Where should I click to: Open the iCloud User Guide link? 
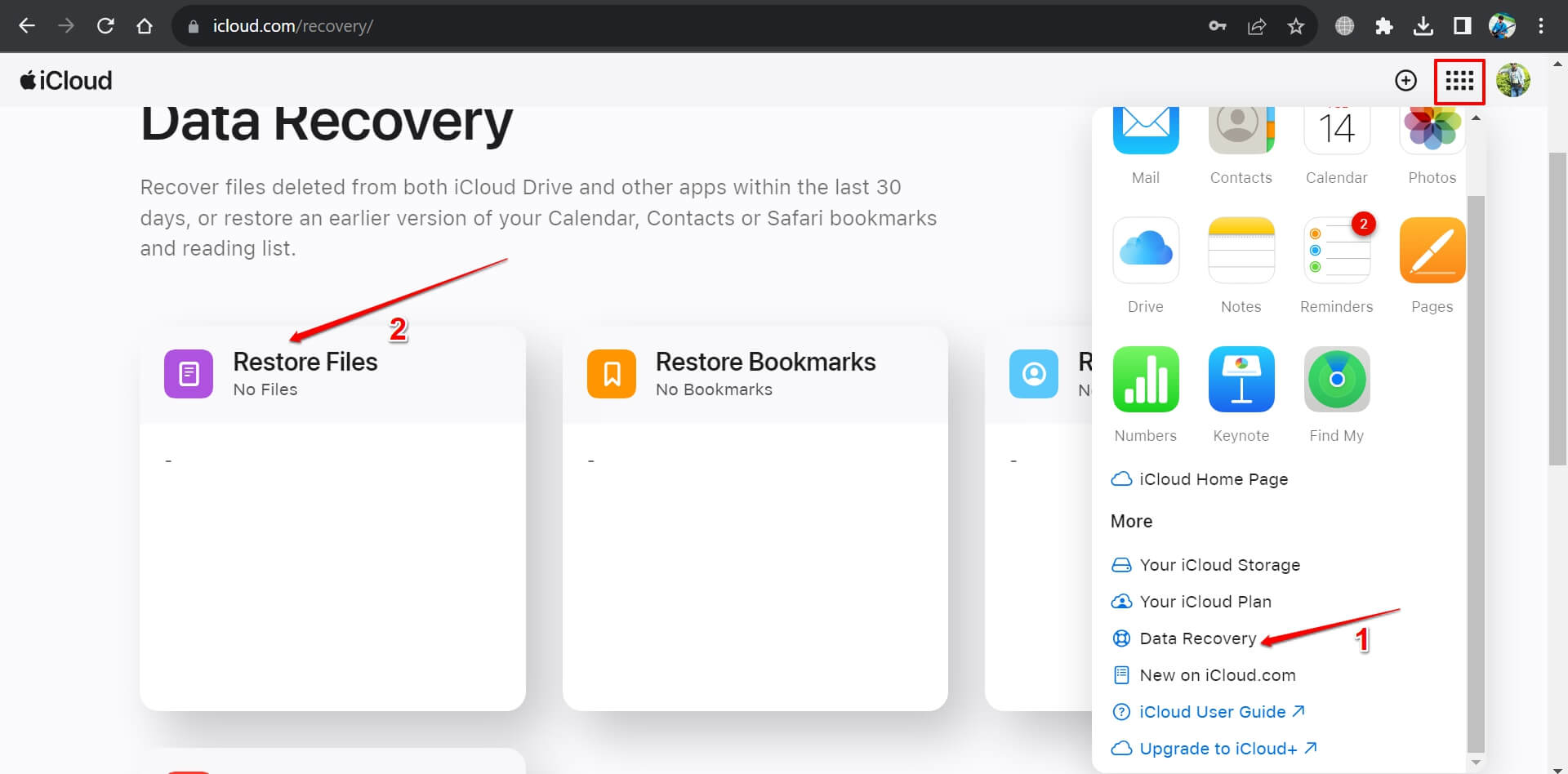tap(1209, 712)
